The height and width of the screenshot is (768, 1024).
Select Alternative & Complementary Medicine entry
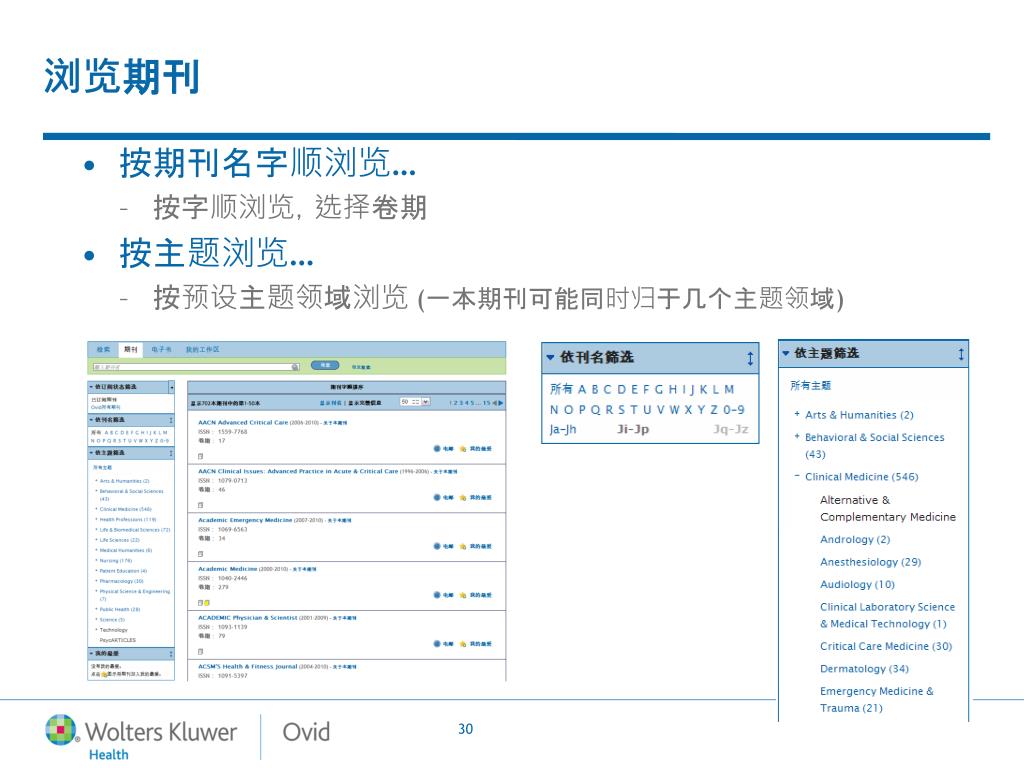tap(888, 508)
